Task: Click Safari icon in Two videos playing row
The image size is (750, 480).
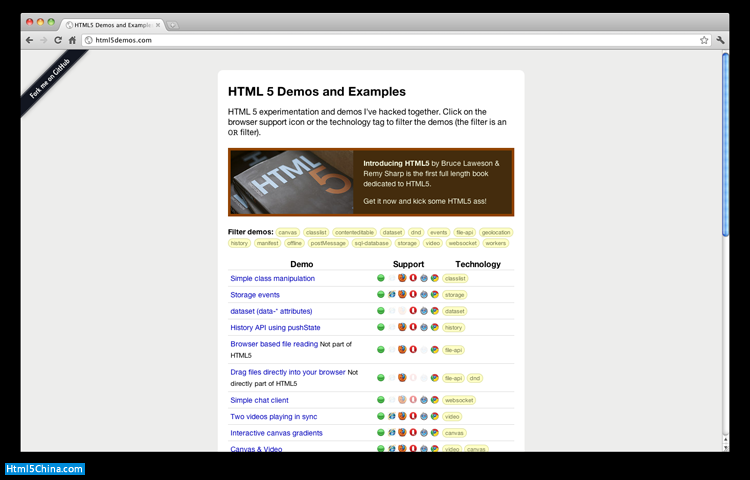Action: tap(424, 416)
